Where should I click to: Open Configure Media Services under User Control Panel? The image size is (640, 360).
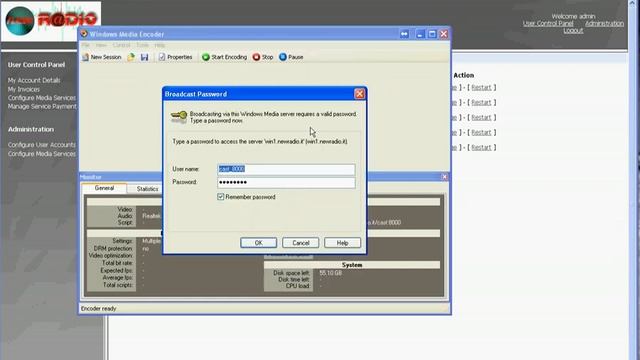[x=42, y=98]
